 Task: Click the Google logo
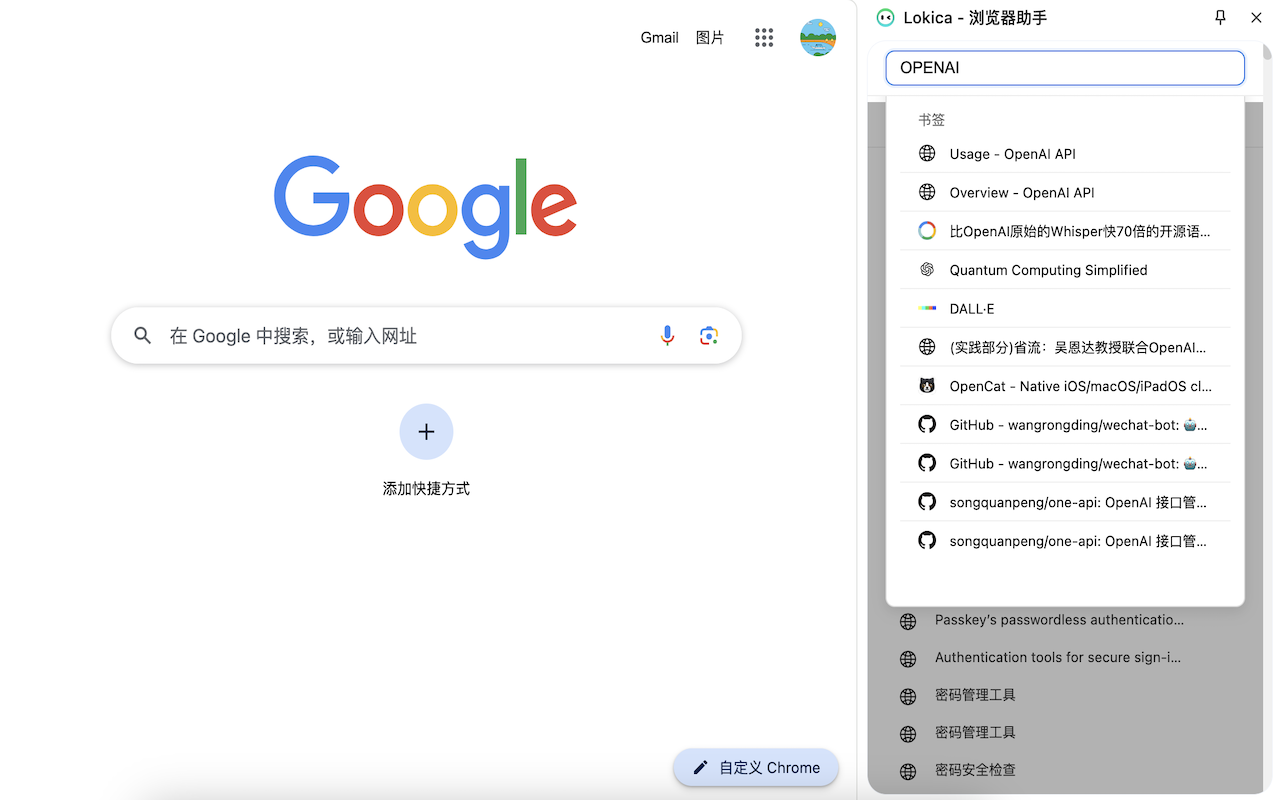tap(426, 207)
